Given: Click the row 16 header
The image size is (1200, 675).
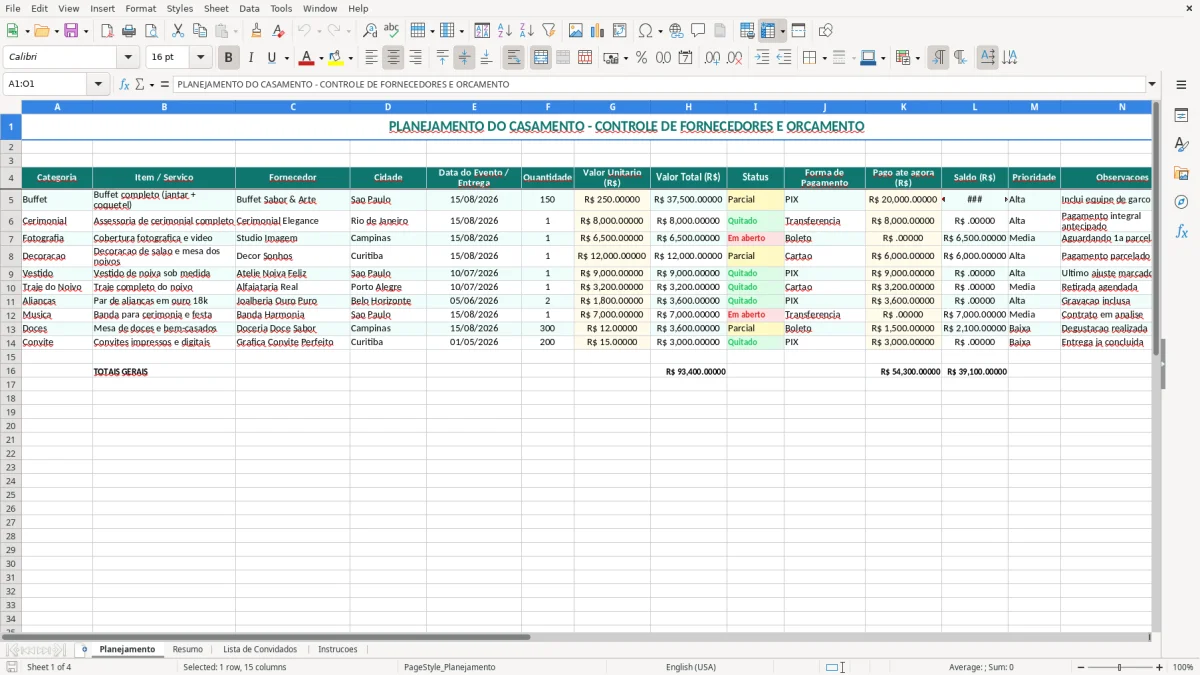Looking at the screenshot, I should (x=11, y=371).
